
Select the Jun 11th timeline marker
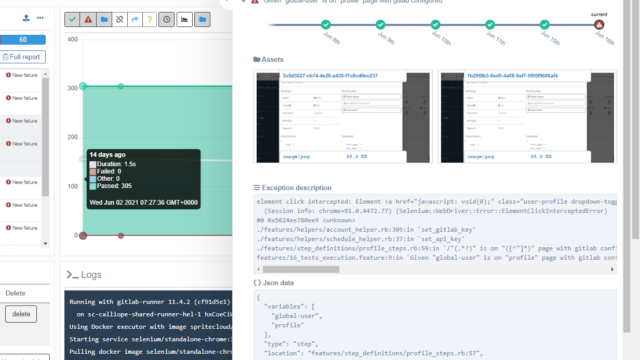point(490,24)
